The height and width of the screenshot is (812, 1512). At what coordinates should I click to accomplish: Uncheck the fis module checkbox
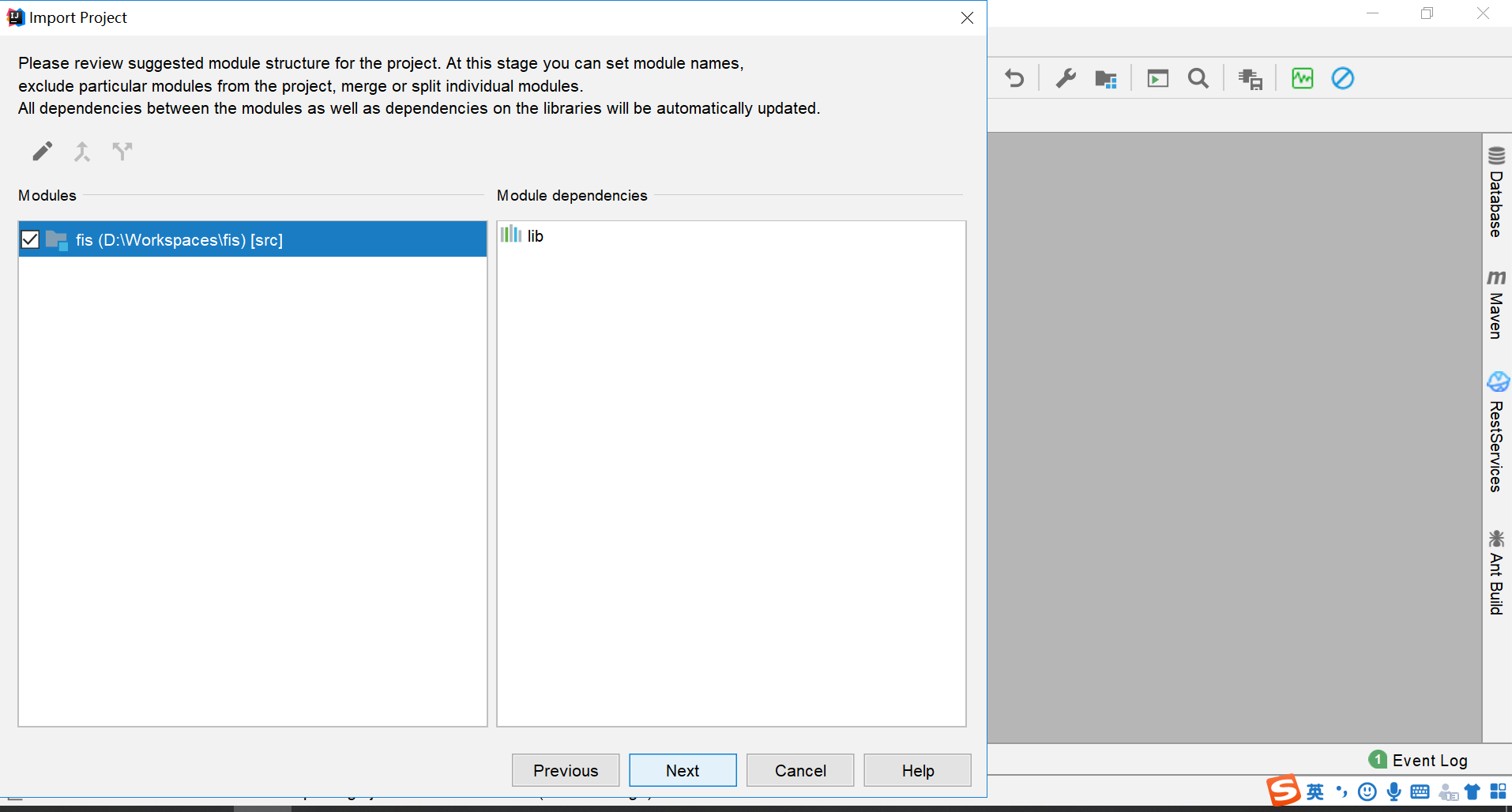(30, 239)
